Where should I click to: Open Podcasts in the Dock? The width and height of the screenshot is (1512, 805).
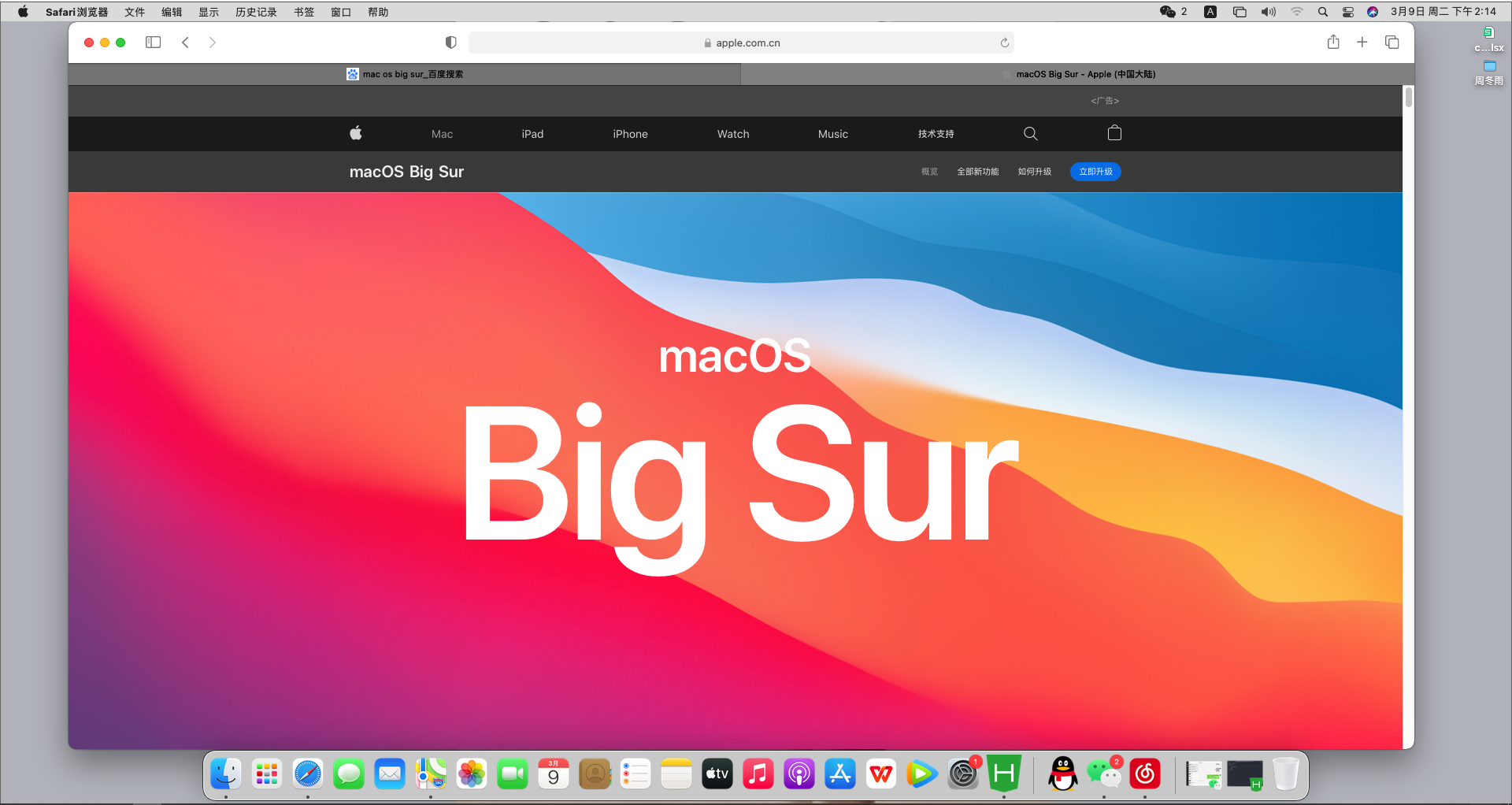click(x=799, y=774)
